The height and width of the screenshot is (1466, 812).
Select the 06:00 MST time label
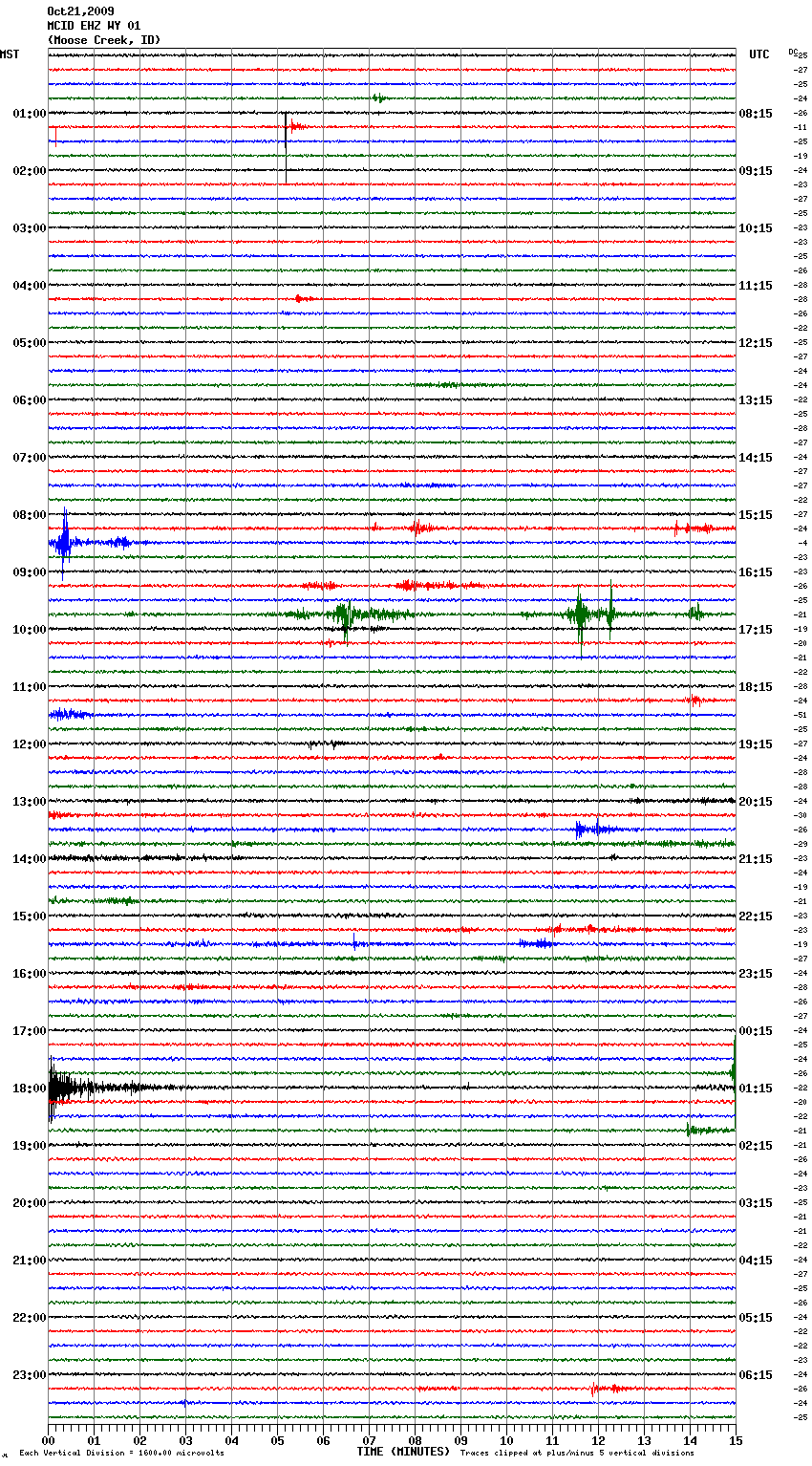(30, 400)
